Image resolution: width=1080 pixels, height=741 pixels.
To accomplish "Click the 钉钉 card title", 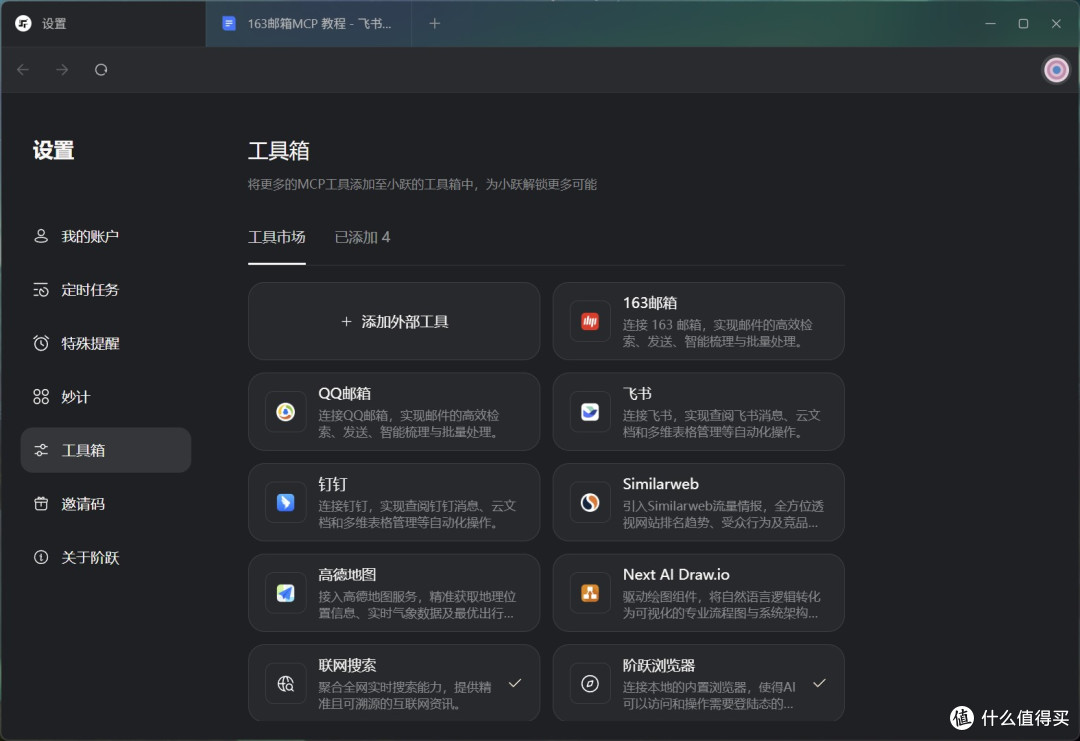I will pos(333,484).
